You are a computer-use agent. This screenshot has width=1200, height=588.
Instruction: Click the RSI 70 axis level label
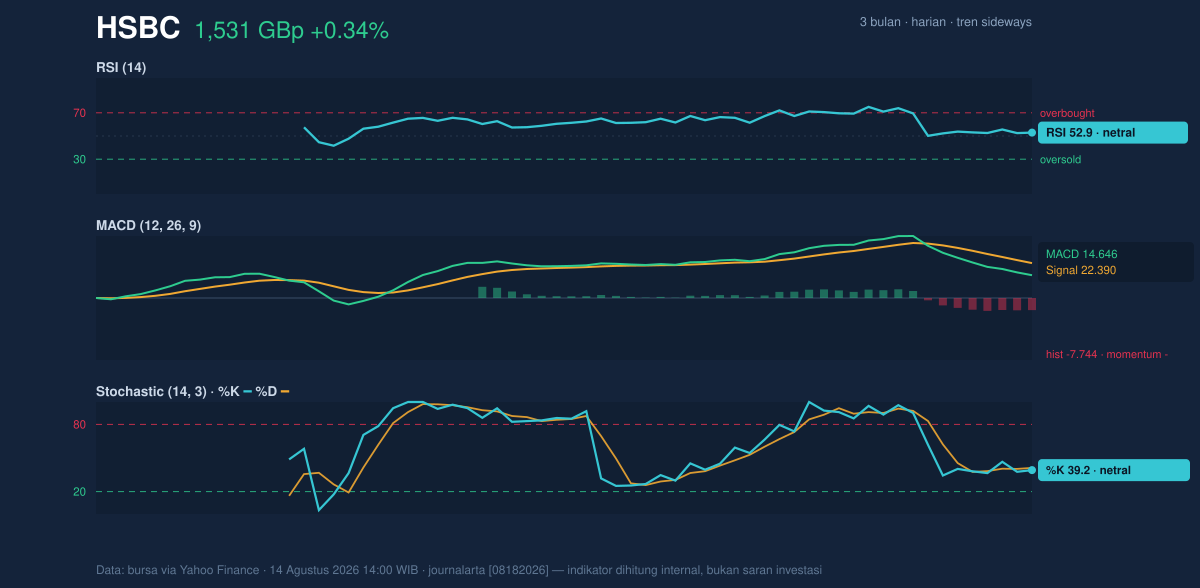click(79, 113)
